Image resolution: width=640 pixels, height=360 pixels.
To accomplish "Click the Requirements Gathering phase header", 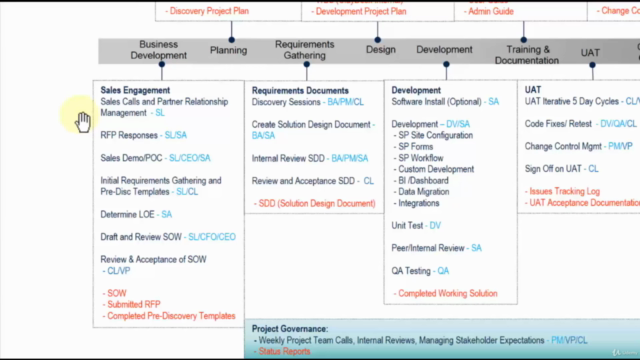I will click(304, 50).
